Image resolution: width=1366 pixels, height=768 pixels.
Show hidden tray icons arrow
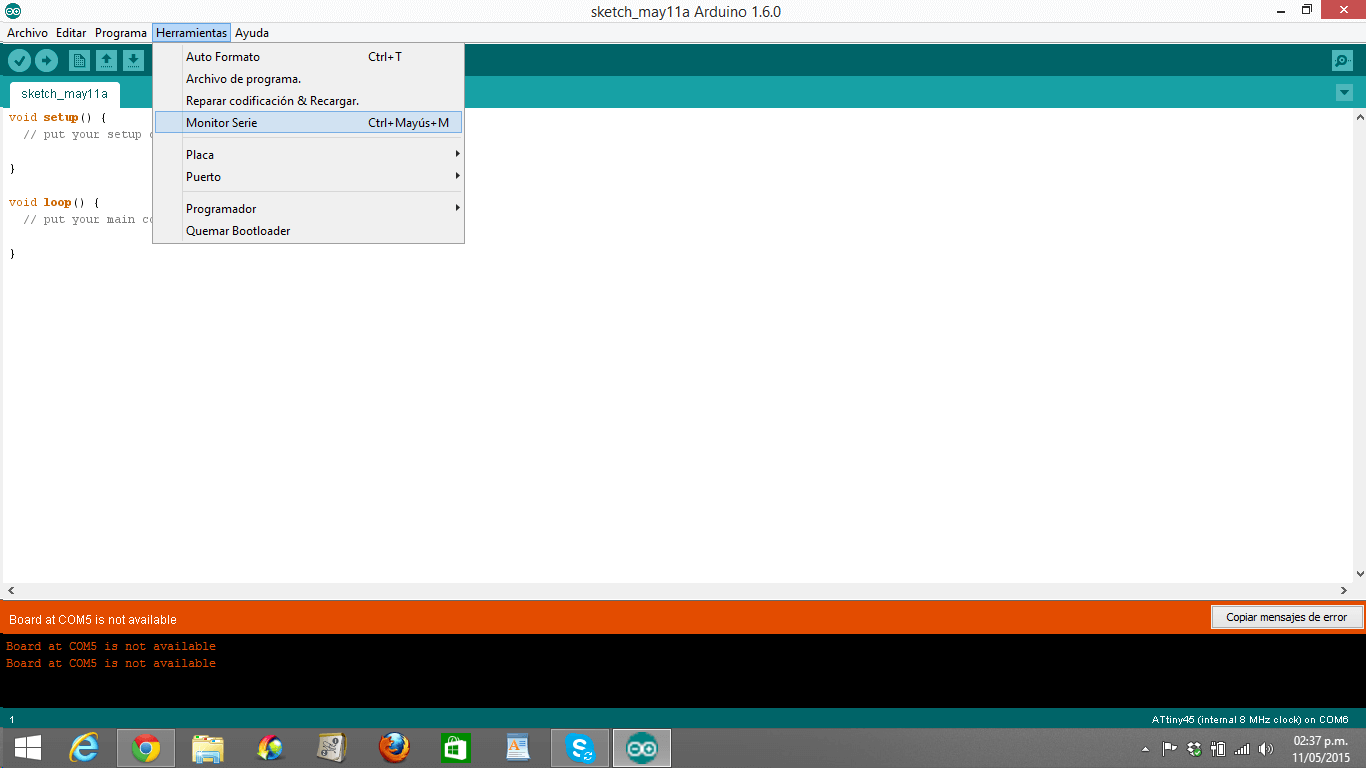1146,749
